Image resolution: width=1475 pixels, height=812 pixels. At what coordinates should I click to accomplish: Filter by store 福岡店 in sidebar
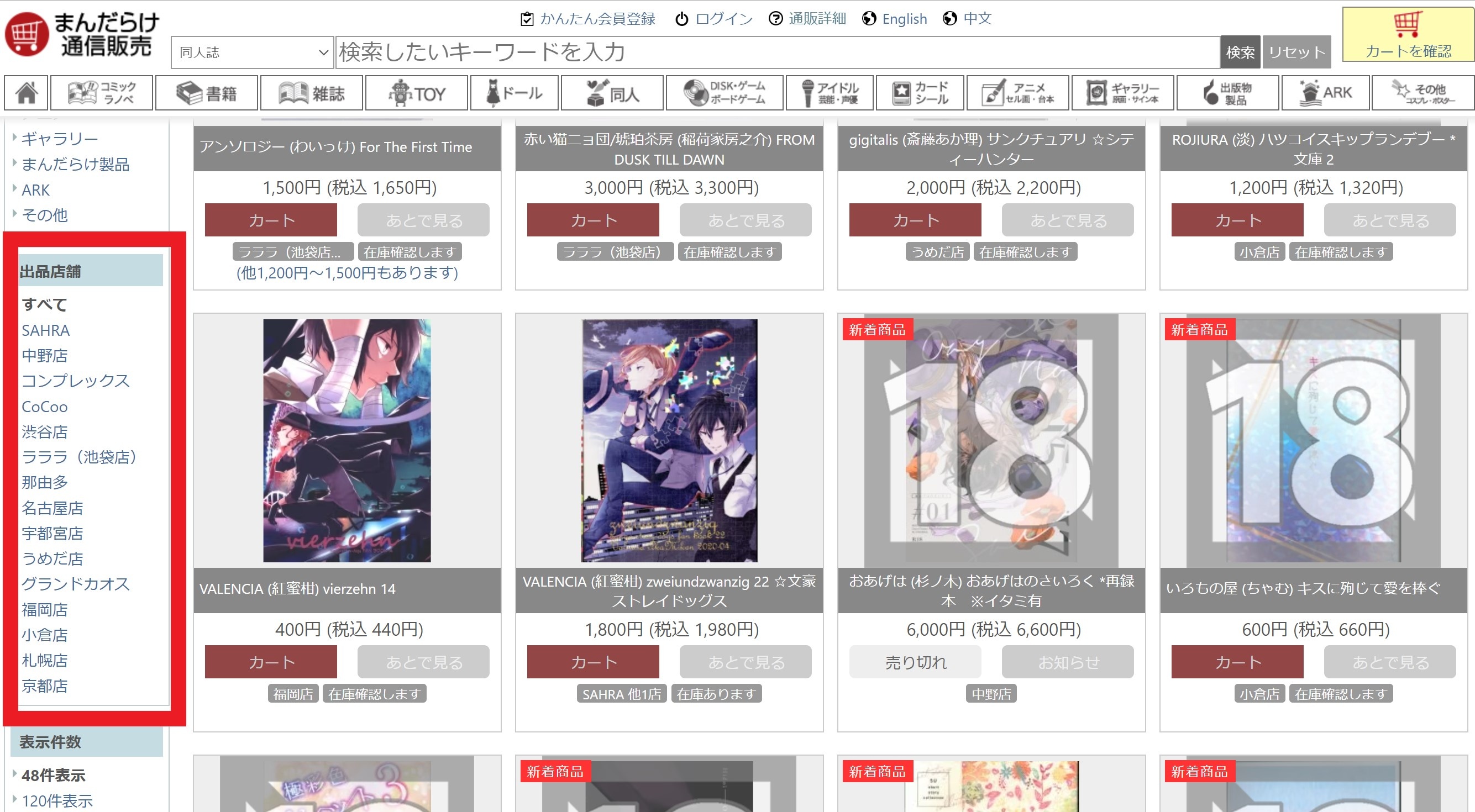click(45, 609)
